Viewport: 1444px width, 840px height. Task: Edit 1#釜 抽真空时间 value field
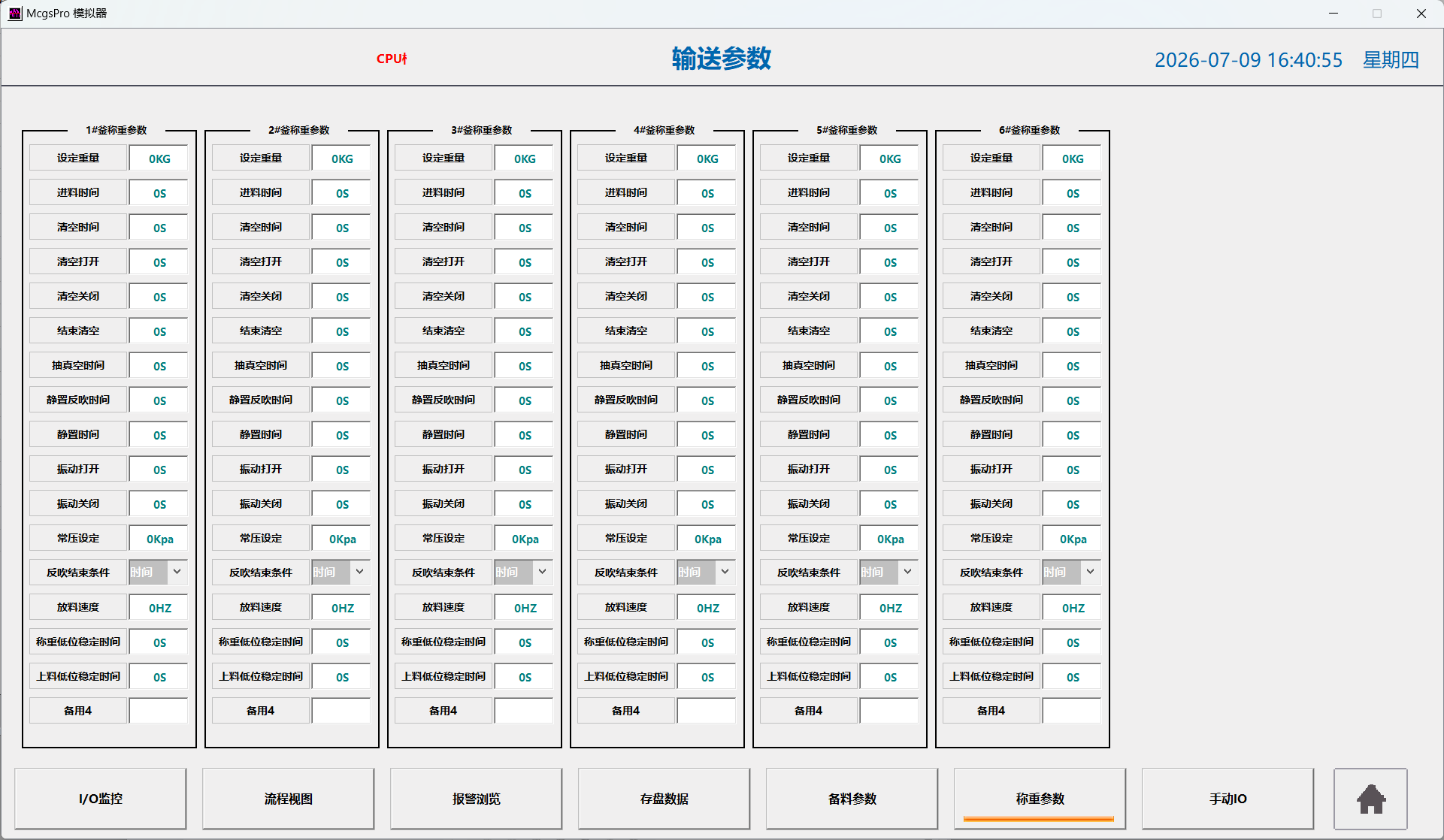(x=159, y=366)
